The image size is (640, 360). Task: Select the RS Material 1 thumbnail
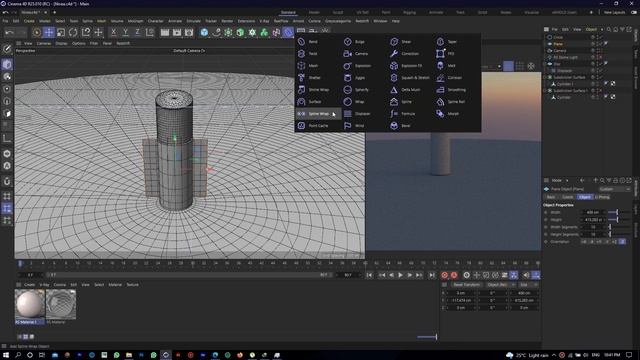point(30,304)
